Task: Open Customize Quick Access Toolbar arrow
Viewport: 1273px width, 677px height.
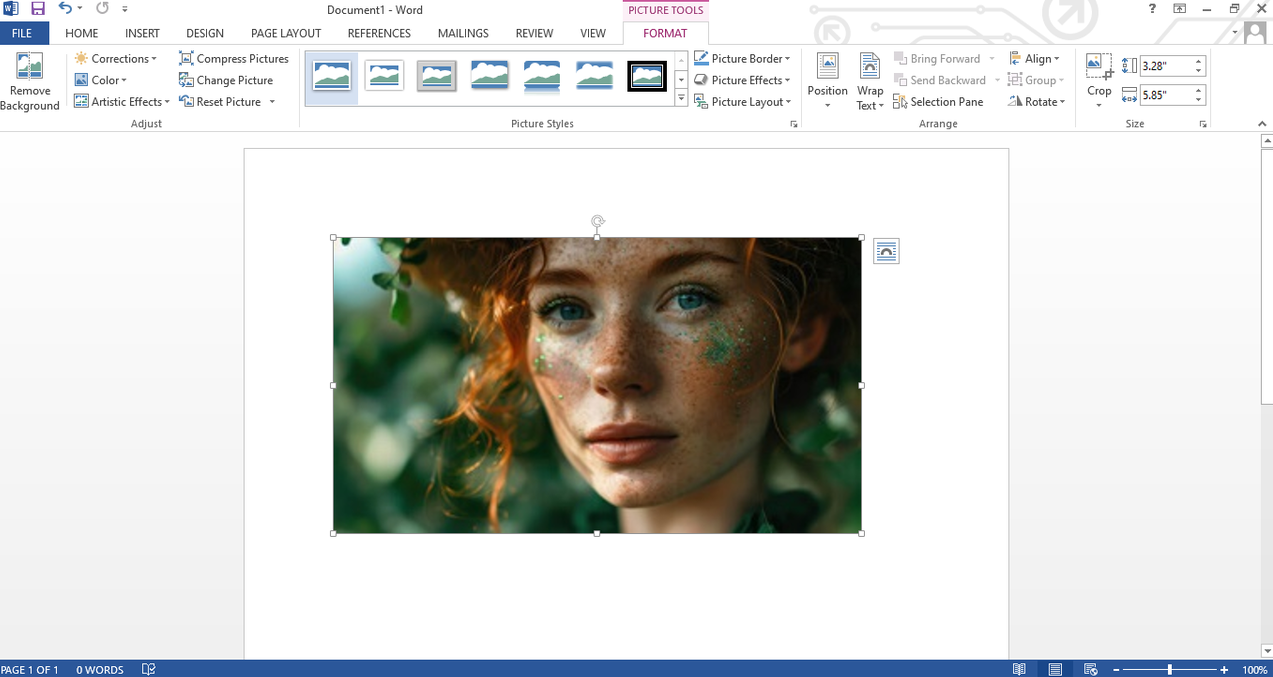Action: (125, 9)
